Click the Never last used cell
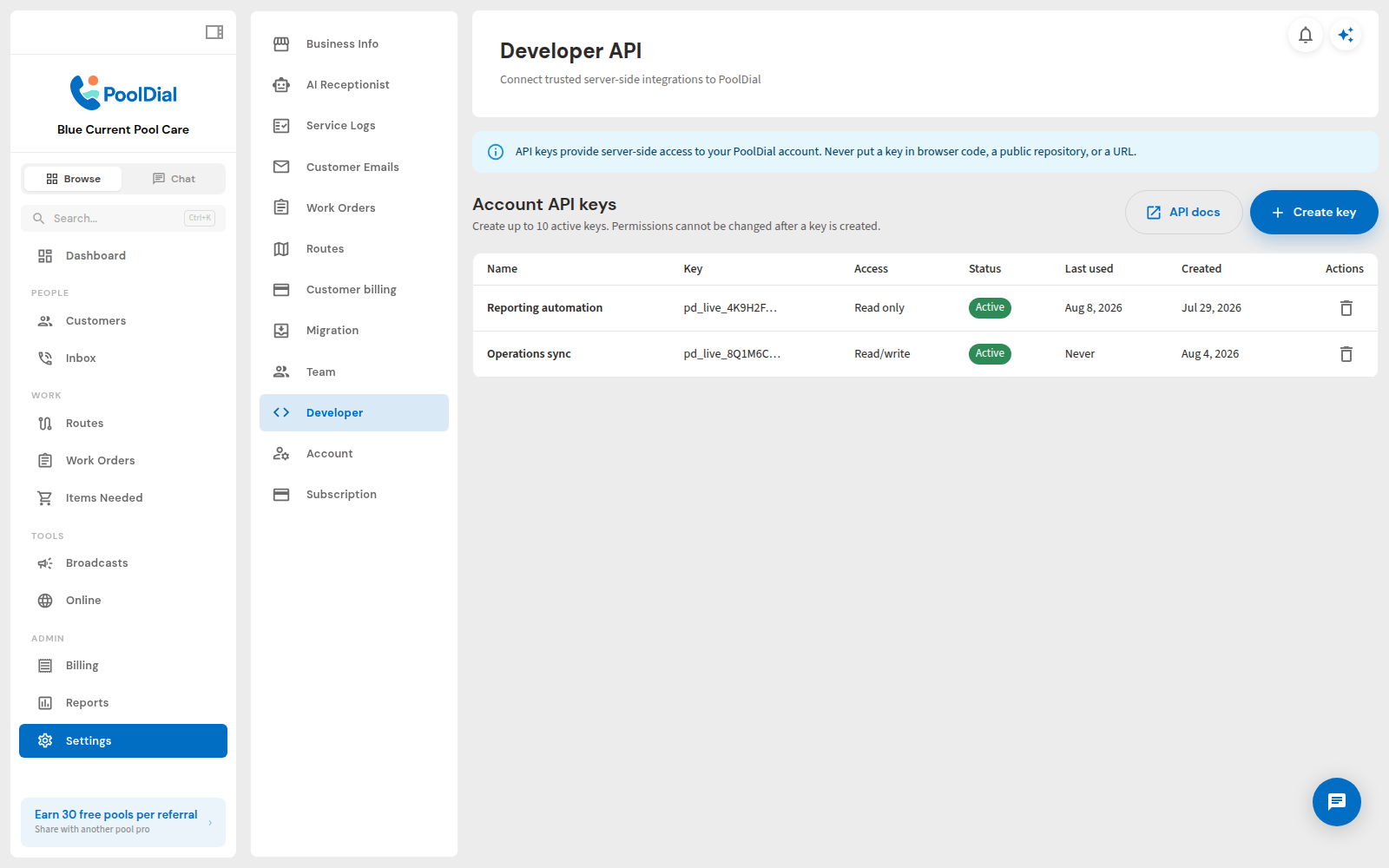 pyautogui.click(x=1080, y=354)
